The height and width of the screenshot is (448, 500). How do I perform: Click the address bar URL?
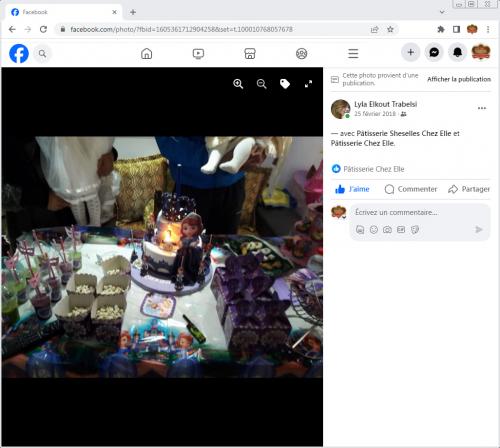[x=181, y=29]
